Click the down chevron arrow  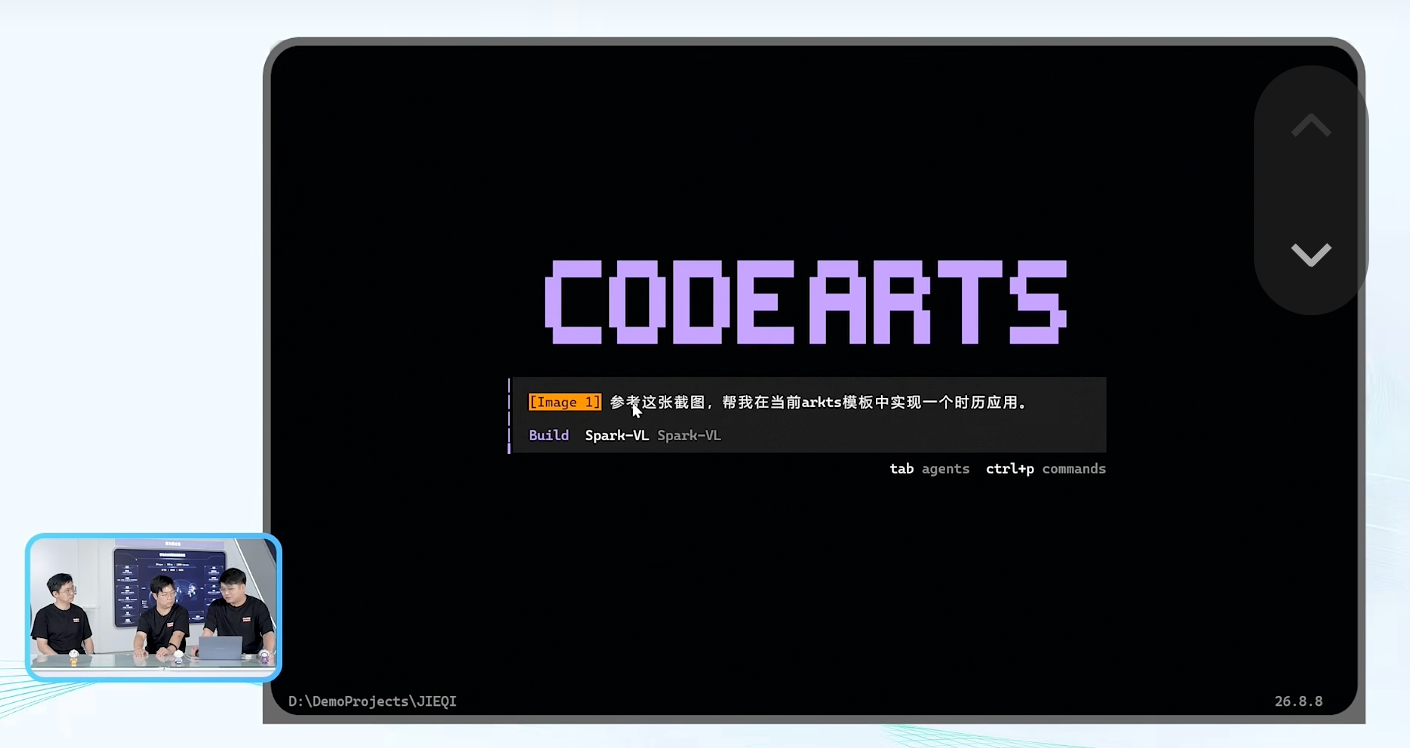click(1311, 255)
